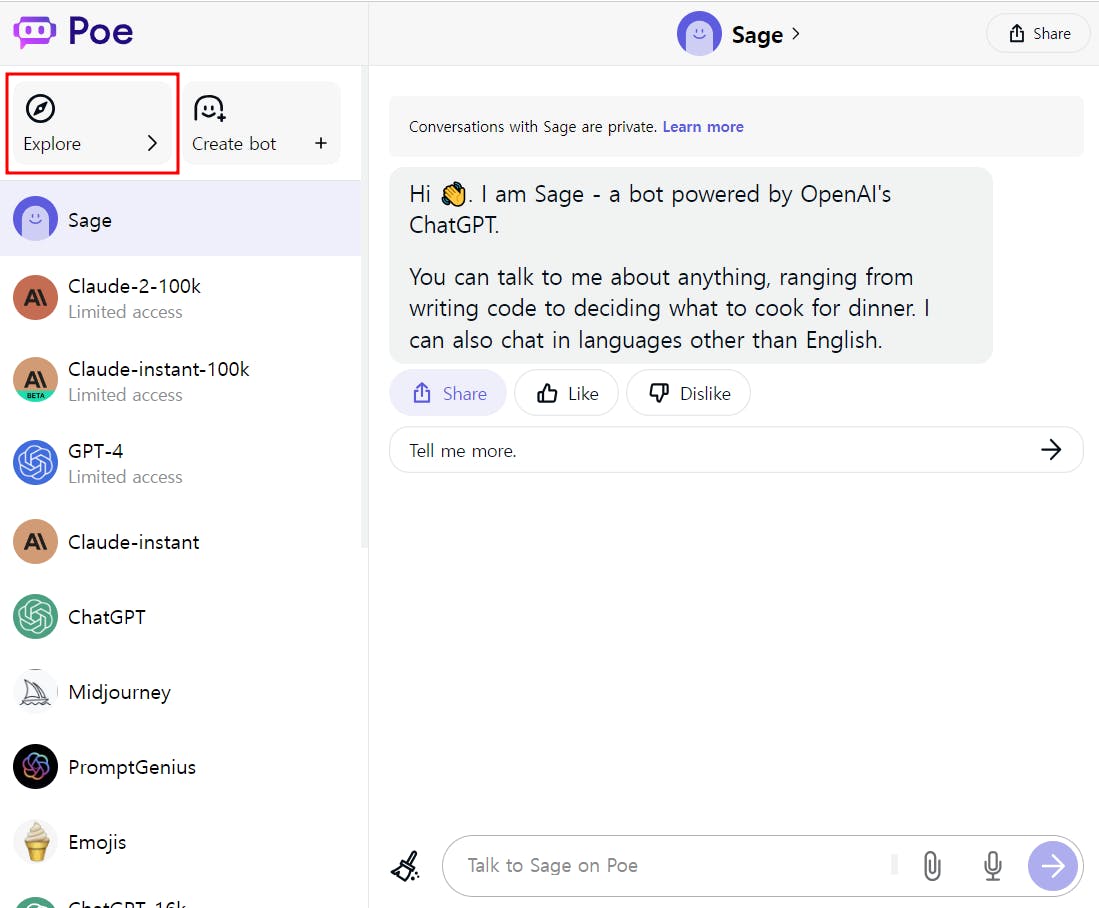Focus the Talk to Sage on Poe input
The height and width of the screenshot is (908, 1099).
[673, 866]
